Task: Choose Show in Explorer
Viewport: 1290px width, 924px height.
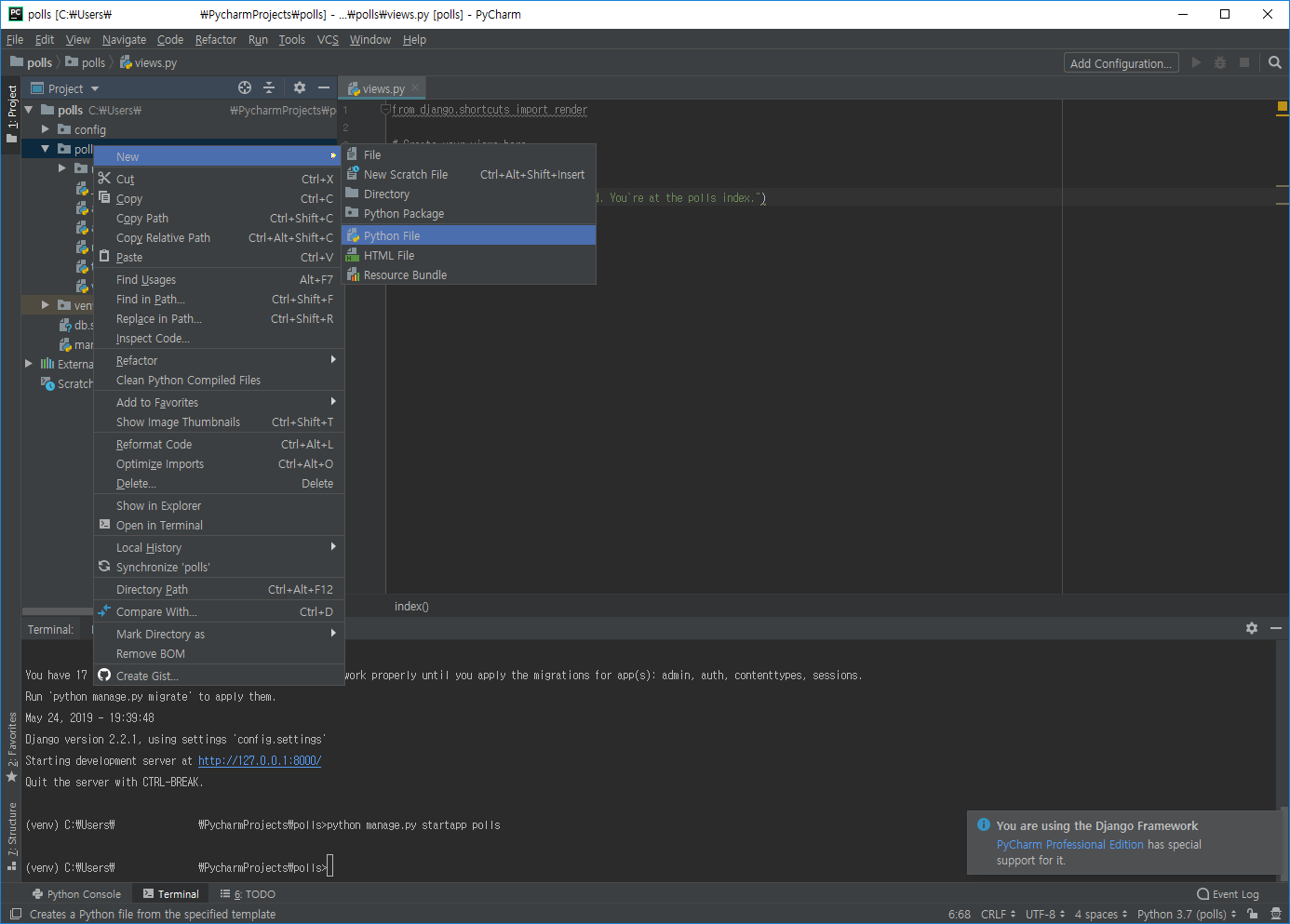Action: click(219, 505)
